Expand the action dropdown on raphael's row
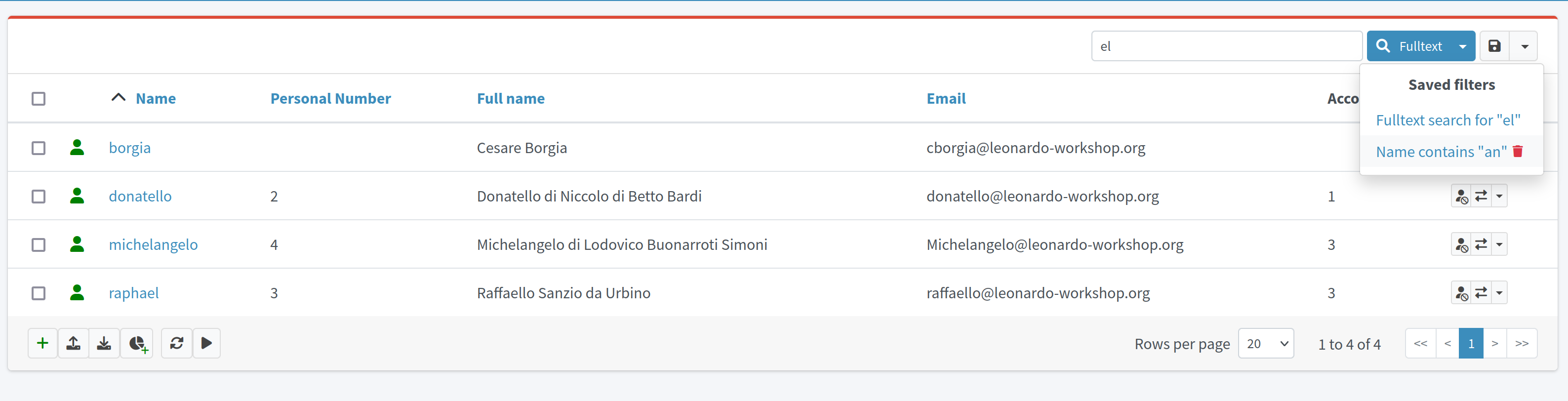Viewport: 1568px width, 401px height. pos(1499,293)
